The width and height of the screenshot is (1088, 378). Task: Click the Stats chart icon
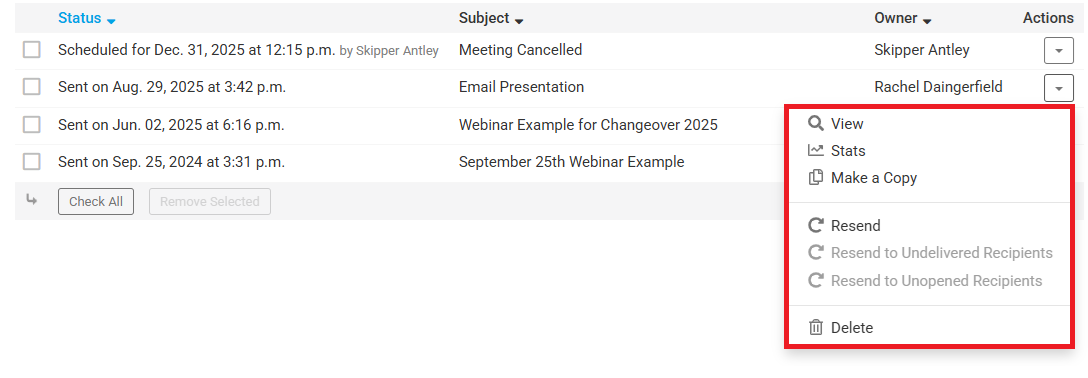tap(816, 151)
